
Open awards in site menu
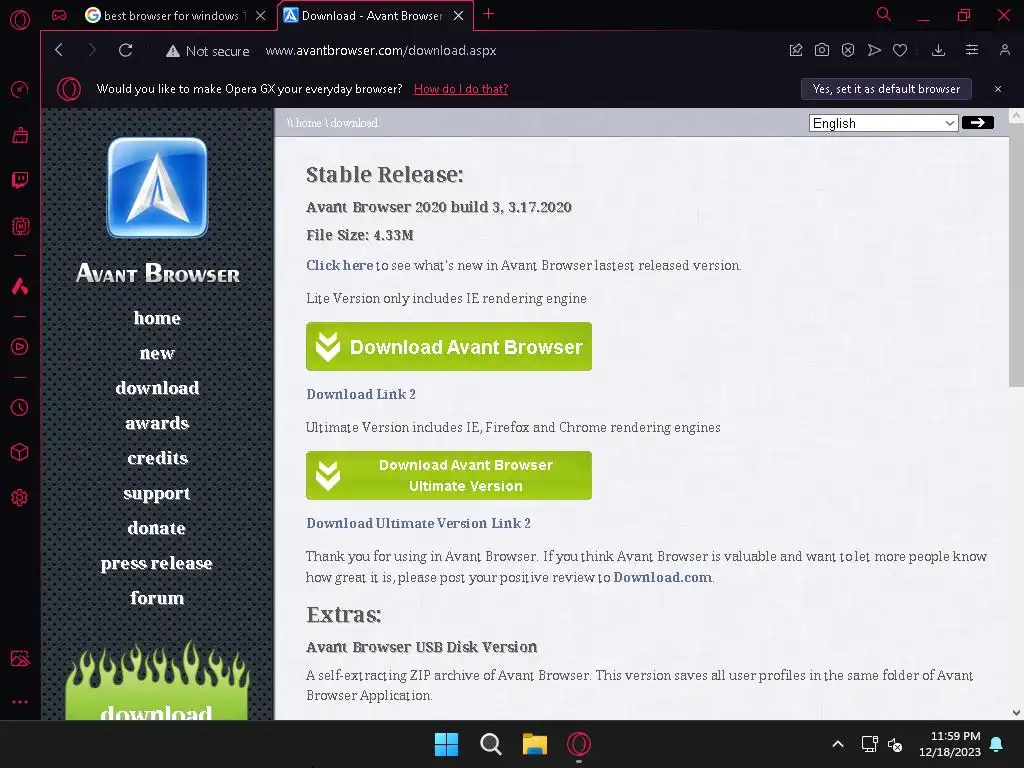tap(157, 423)
